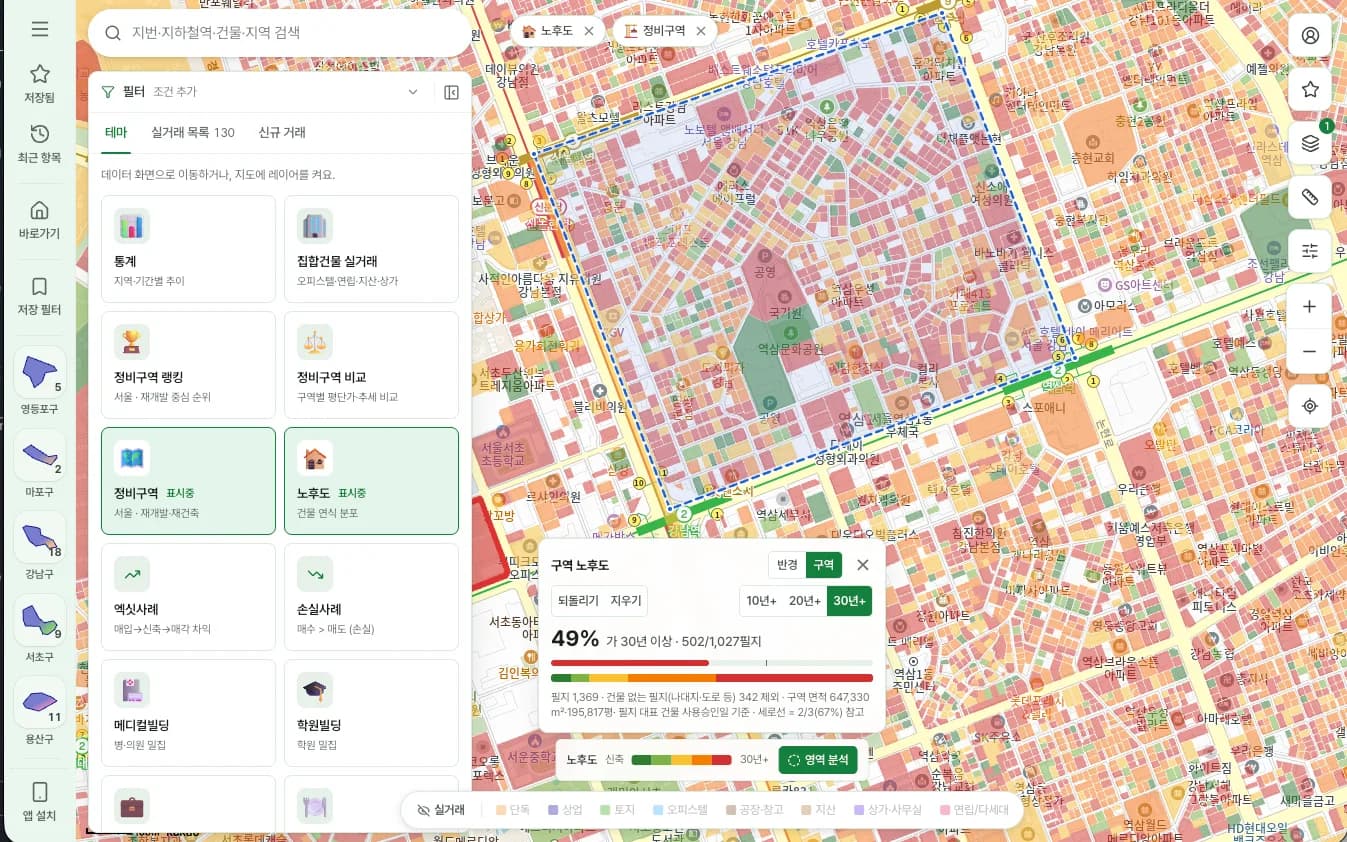Collapse the side panel
This screenshot has height=842, width=1347.
(x=451, y=92)
